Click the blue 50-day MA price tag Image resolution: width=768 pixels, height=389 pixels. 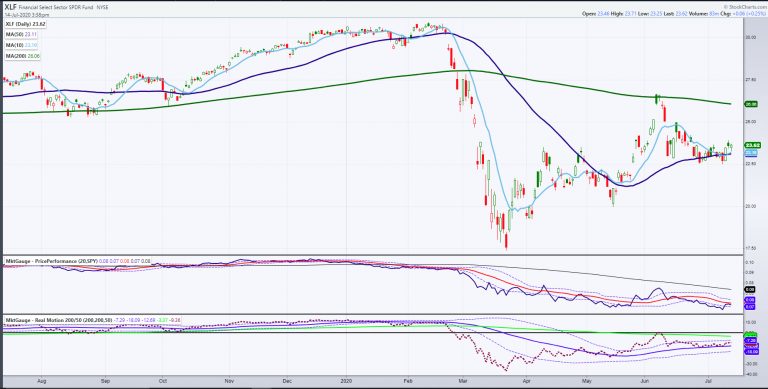pyautogui.click(x=751, y=152)
